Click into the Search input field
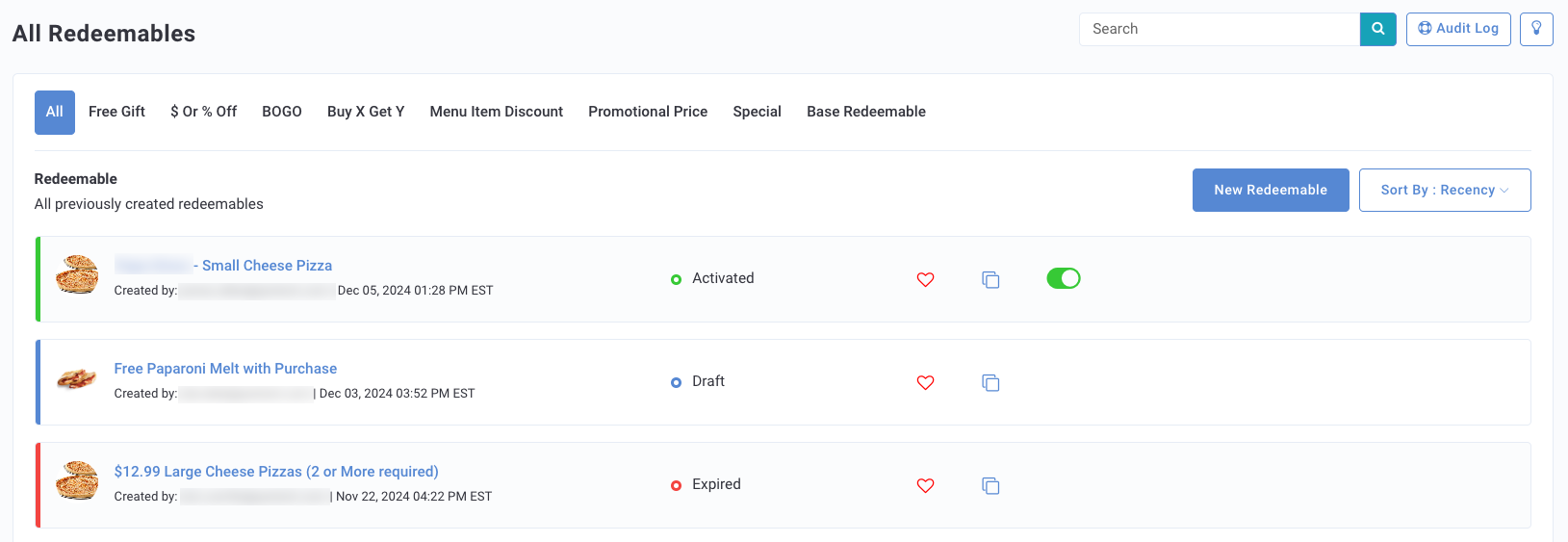The image size is (1568, 542). pyautogui.click(x=1220, y=29)
